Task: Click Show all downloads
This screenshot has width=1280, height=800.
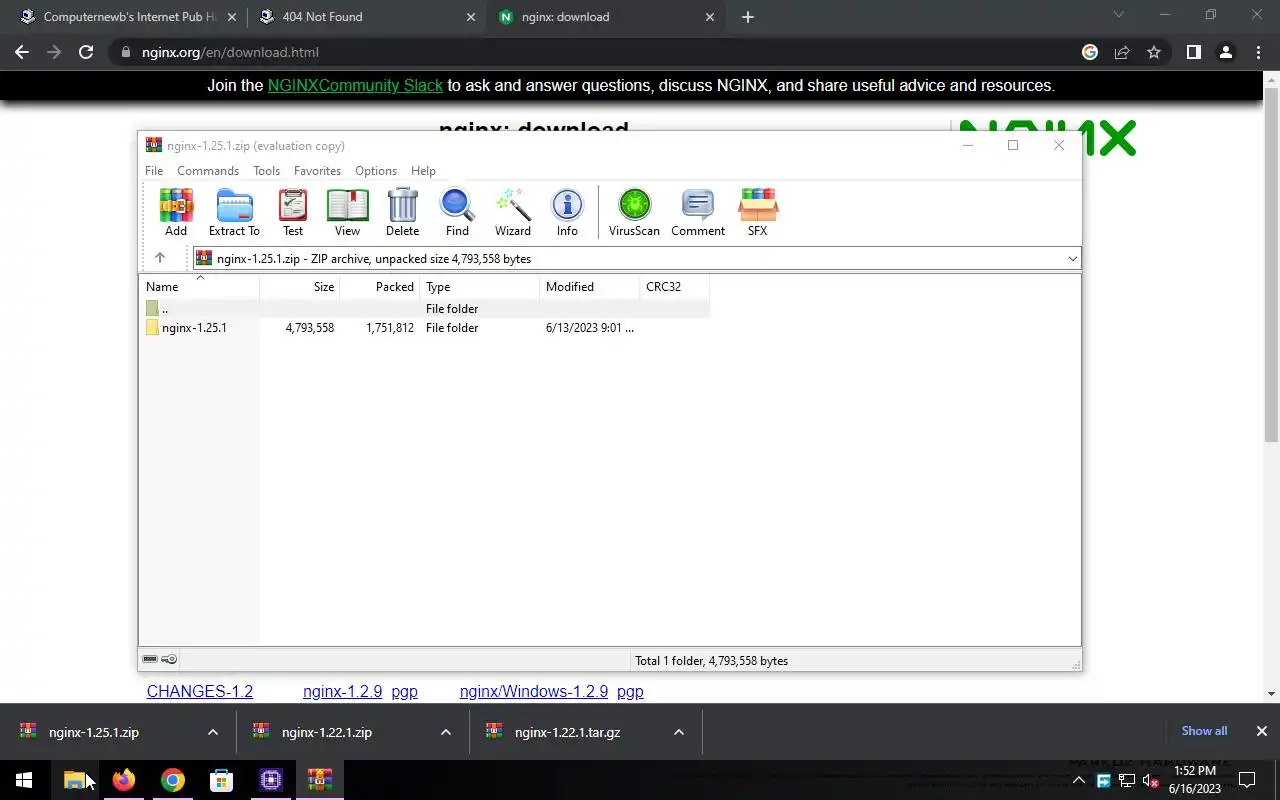Action: [x=1204, y=731]
